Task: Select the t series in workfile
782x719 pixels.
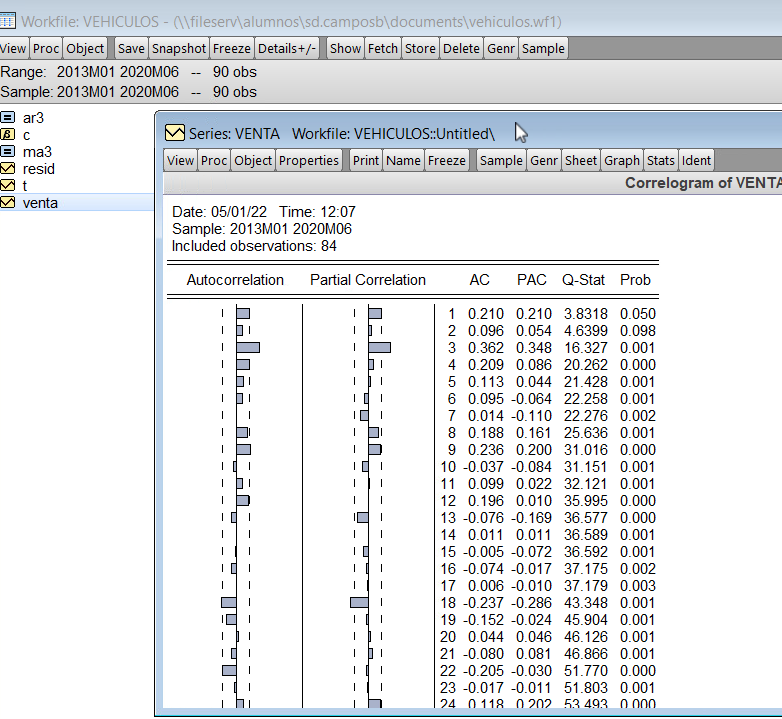Action: (24, 185)
